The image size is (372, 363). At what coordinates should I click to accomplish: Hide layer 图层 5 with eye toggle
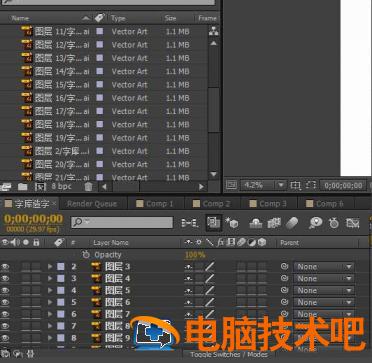pos(5,290)
